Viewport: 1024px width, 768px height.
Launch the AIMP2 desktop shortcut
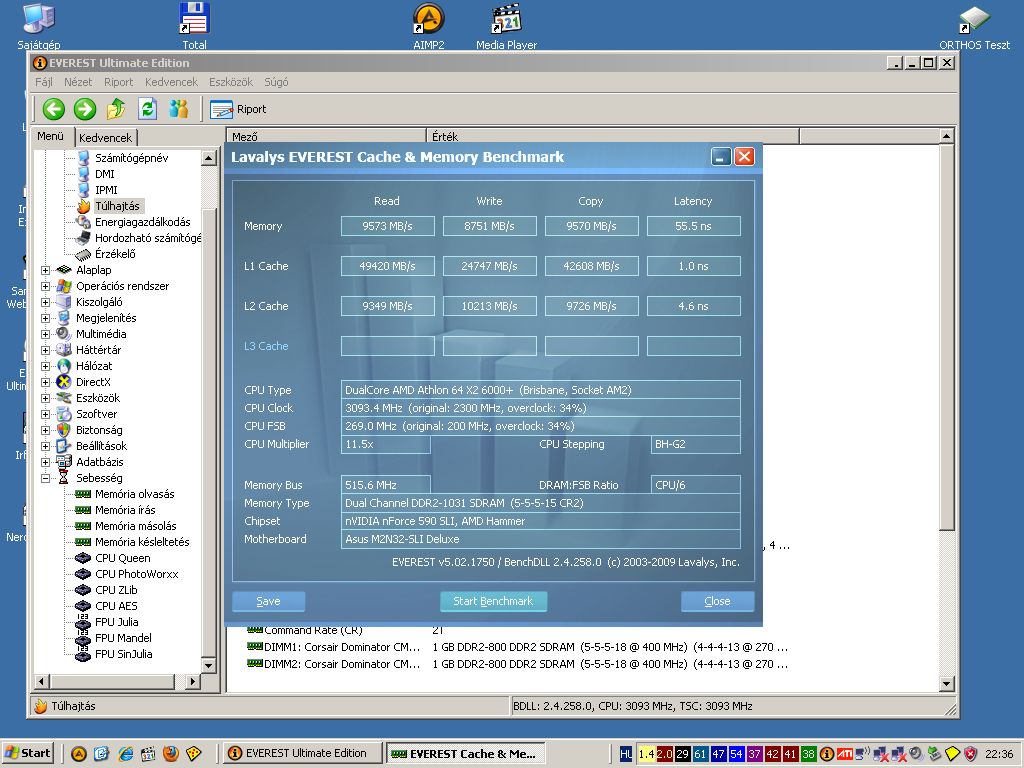[428, 26]
